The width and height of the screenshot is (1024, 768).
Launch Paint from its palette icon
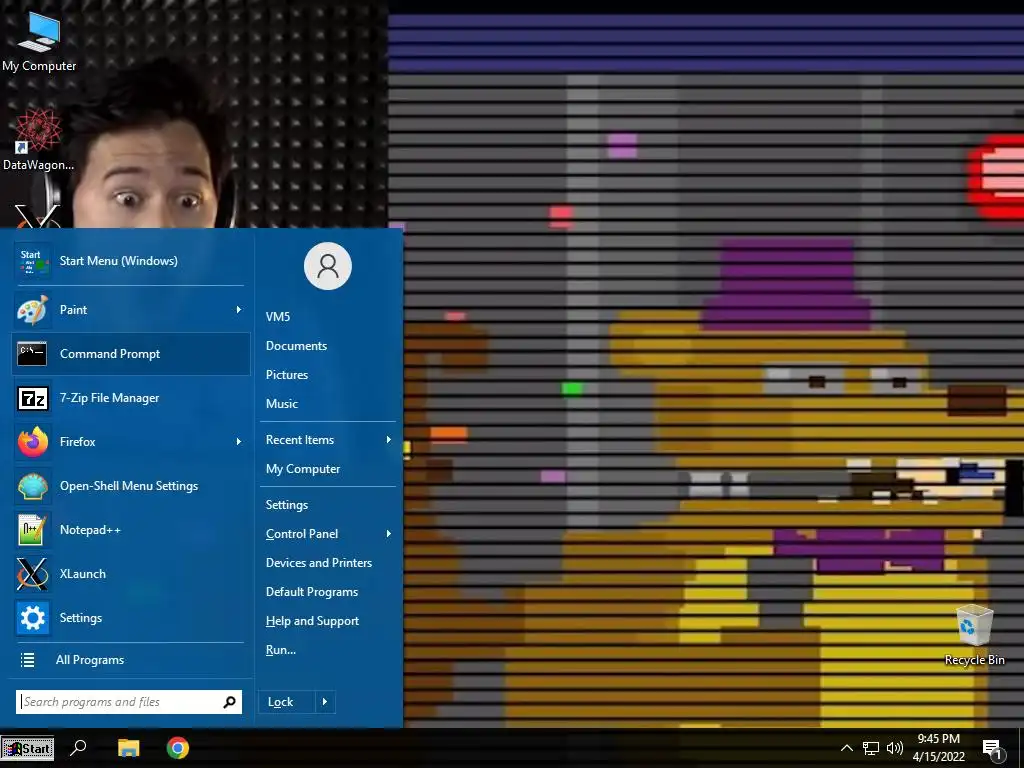(x=33, y=310)
